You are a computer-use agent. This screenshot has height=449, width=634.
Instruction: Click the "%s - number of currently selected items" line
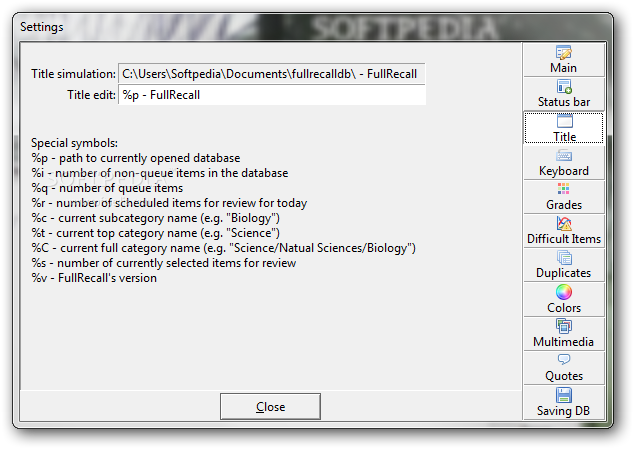point(164,263)
